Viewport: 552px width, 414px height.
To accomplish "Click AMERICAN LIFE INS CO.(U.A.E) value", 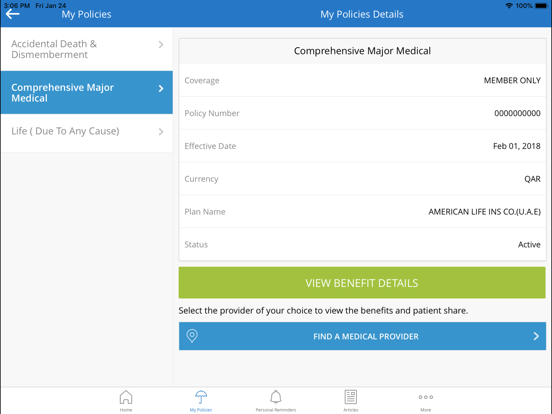I will 484,212.
